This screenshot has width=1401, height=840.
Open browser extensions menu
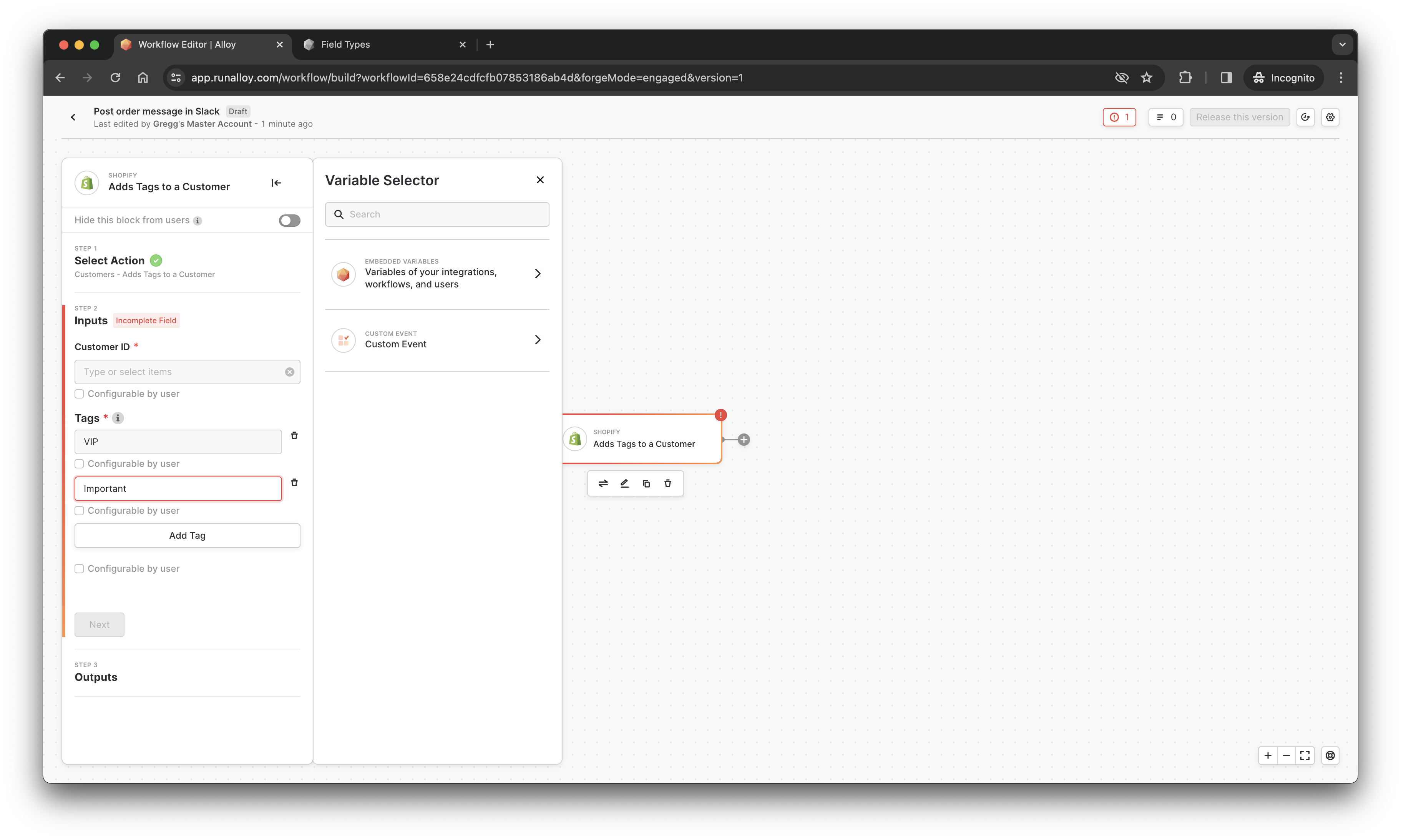[1185, 78]
